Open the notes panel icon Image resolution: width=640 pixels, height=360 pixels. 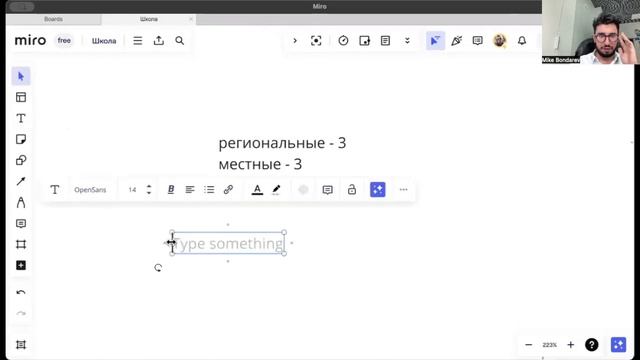pos(385,40)
